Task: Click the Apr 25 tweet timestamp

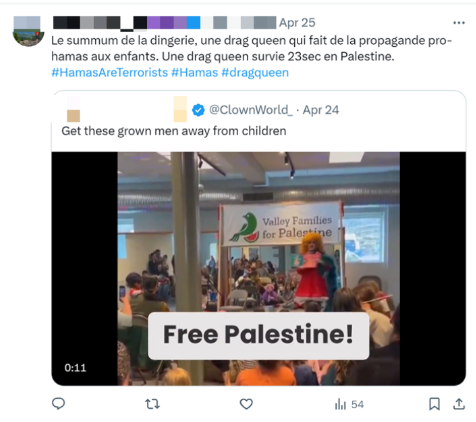Action: coord(297,23)
